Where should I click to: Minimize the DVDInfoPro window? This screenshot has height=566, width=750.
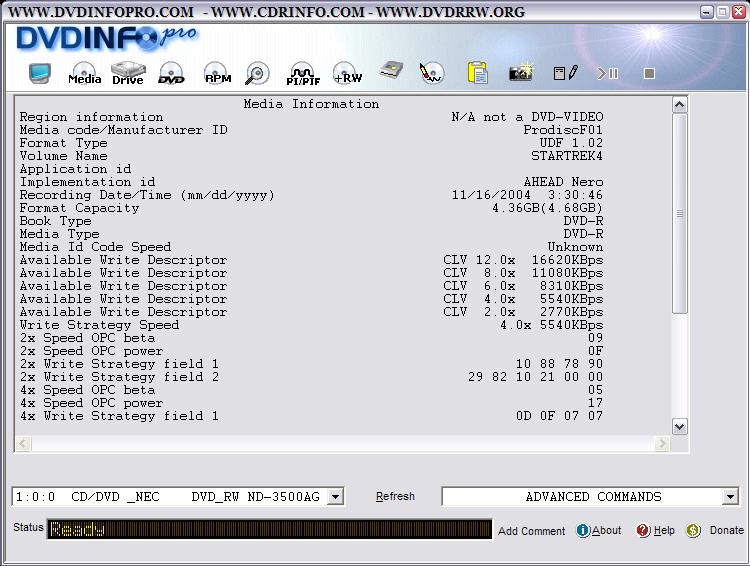[706, 12]
